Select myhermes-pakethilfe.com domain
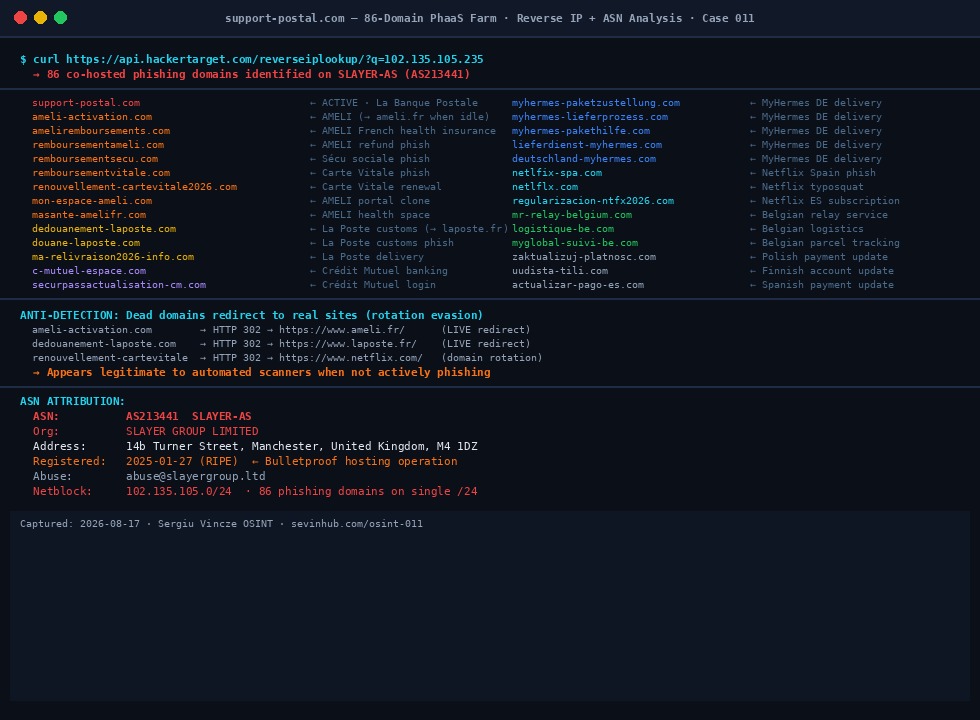This screenshot has width=980, height=720. (581, 131)
